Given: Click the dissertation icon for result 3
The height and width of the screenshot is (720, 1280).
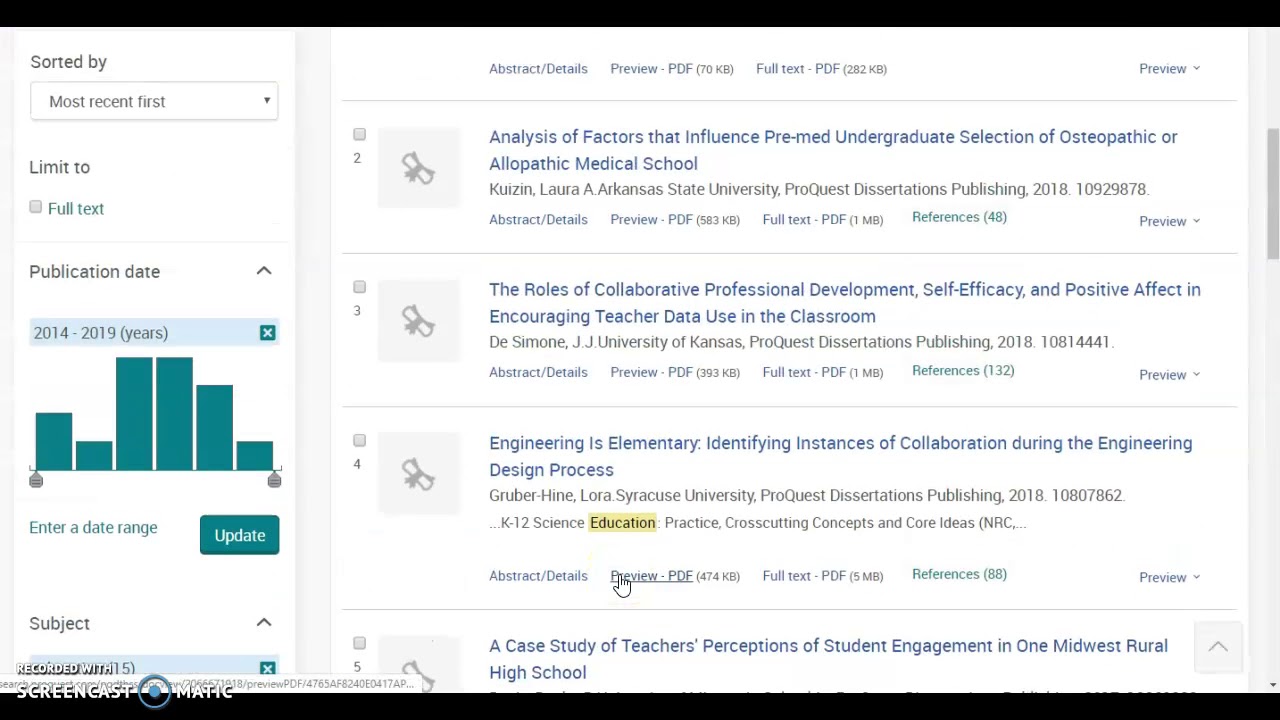Looking at the screenshot, I should coord(418,321).
